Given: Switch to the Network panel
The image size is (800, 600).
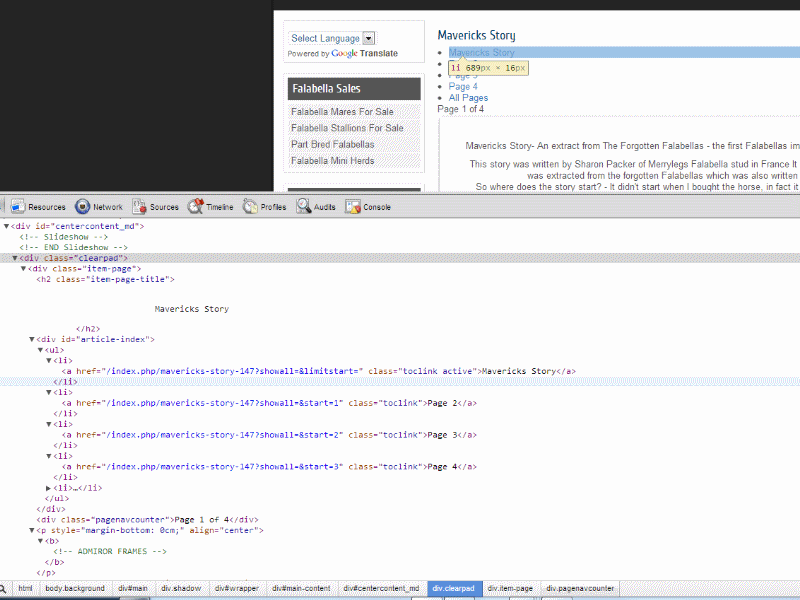Looking at the screenshot, I should pos(99,207).
